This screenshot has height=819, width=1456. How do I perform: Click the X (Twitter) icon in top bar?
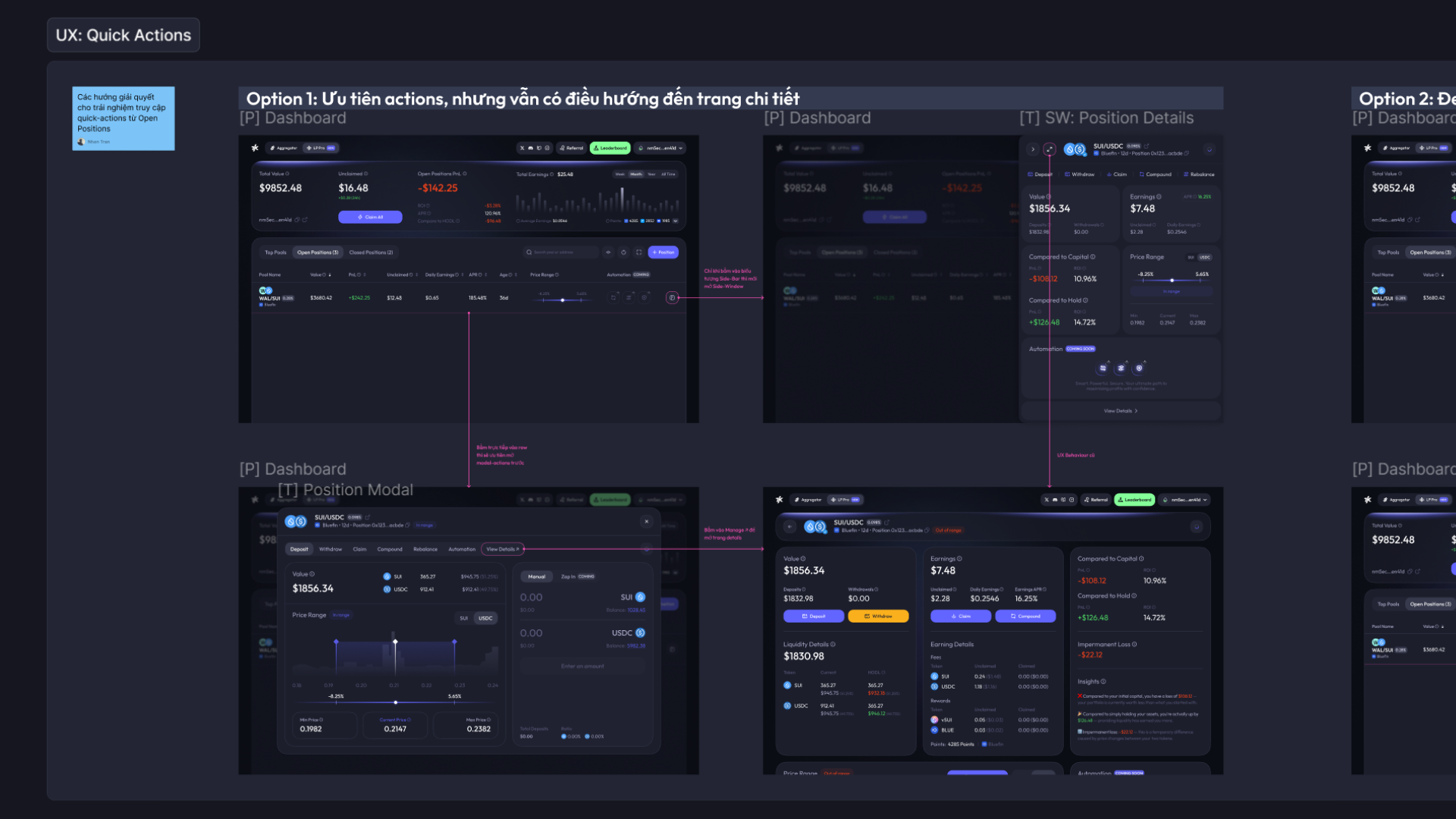[522, 148]
